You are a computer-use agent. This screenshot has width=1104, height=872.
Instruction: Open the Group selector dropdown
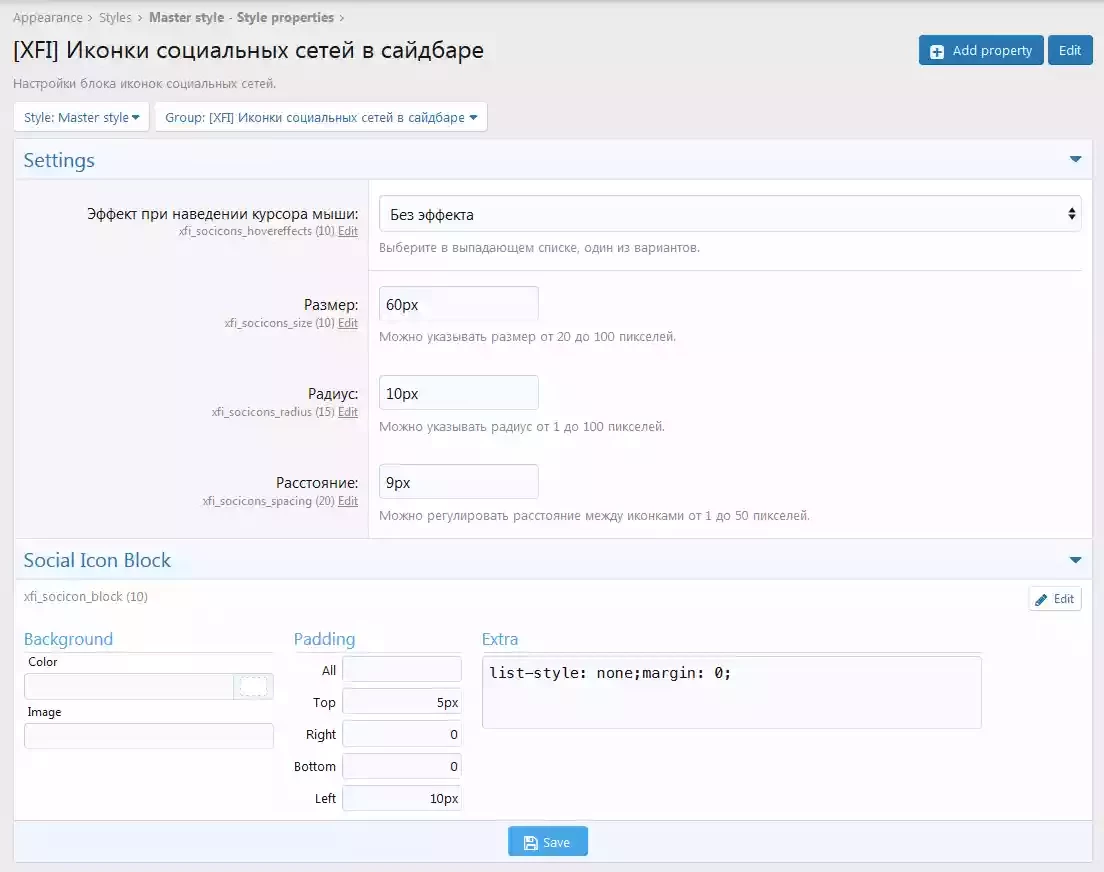[321, 118]
